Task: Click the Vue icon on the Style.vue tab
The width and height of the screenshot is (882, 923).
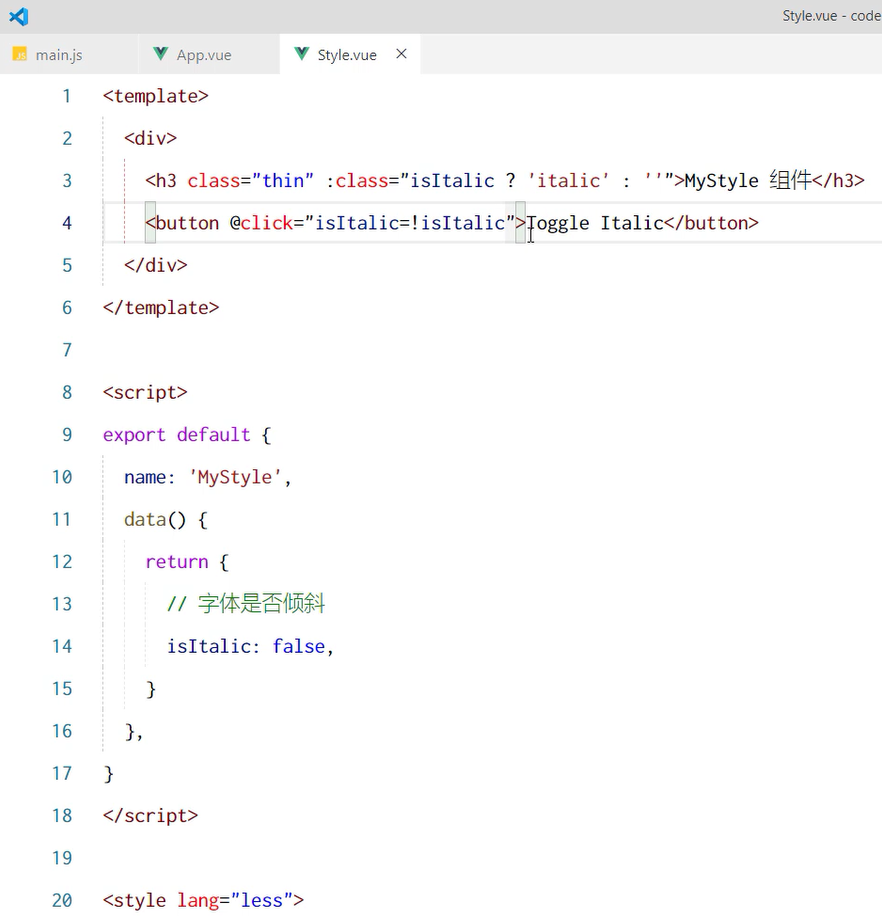Action: (302, 55)
